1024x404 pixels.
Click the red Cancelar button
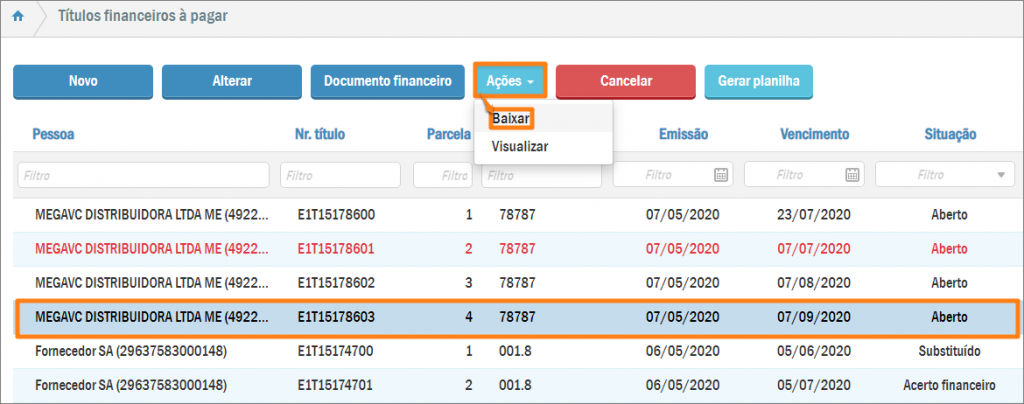click(625, 82)
